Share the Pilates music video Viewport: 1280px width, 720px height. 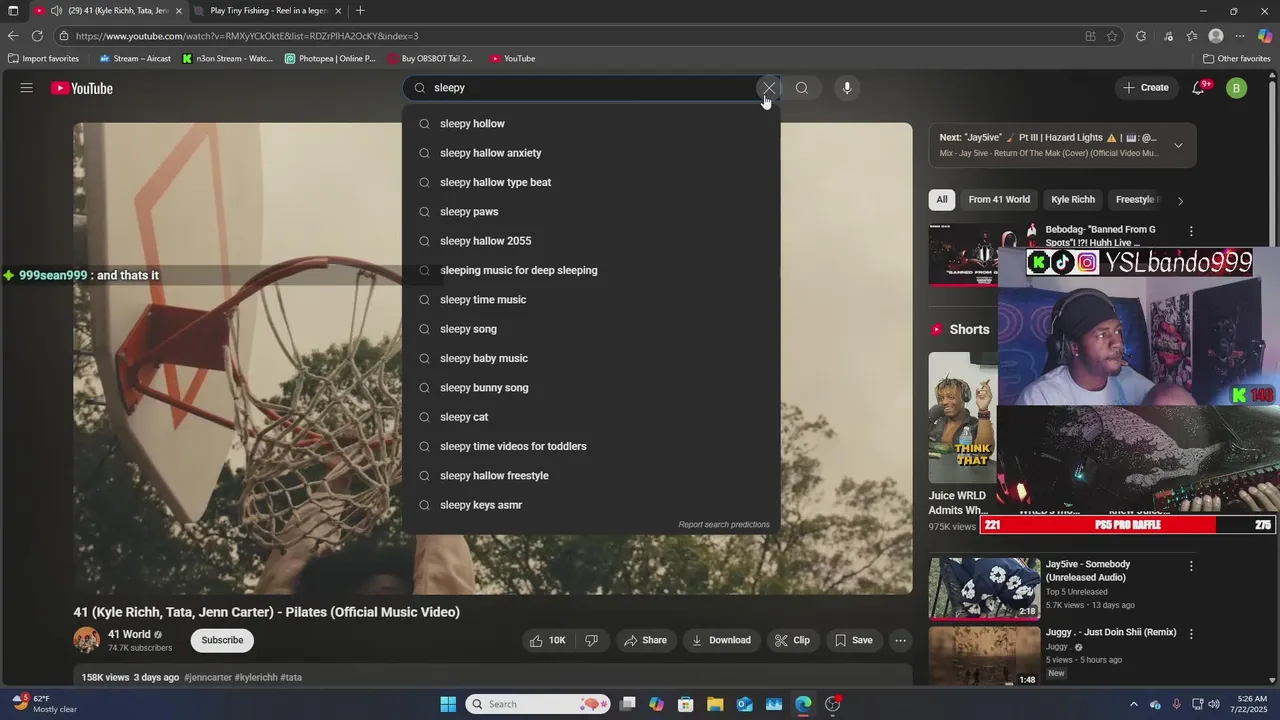tap(645, 640)
